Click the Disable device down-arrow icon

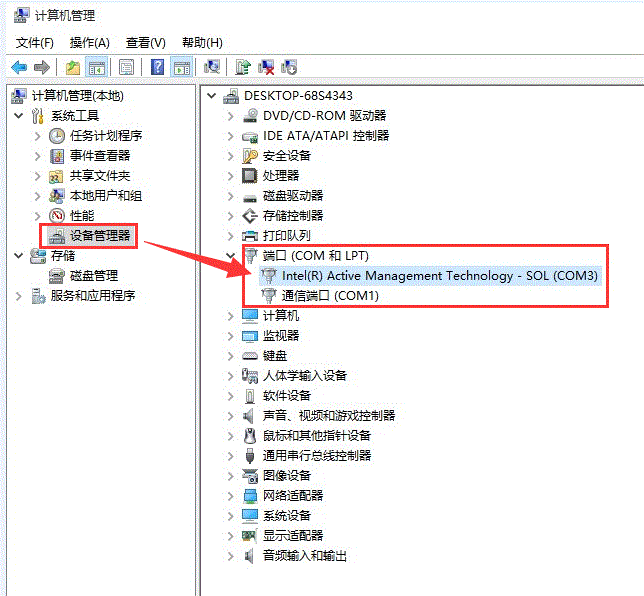(289, 67)
